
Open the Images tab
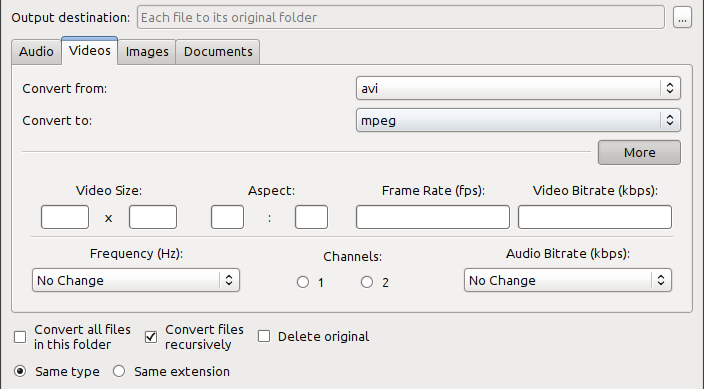(x=147, y=52)
